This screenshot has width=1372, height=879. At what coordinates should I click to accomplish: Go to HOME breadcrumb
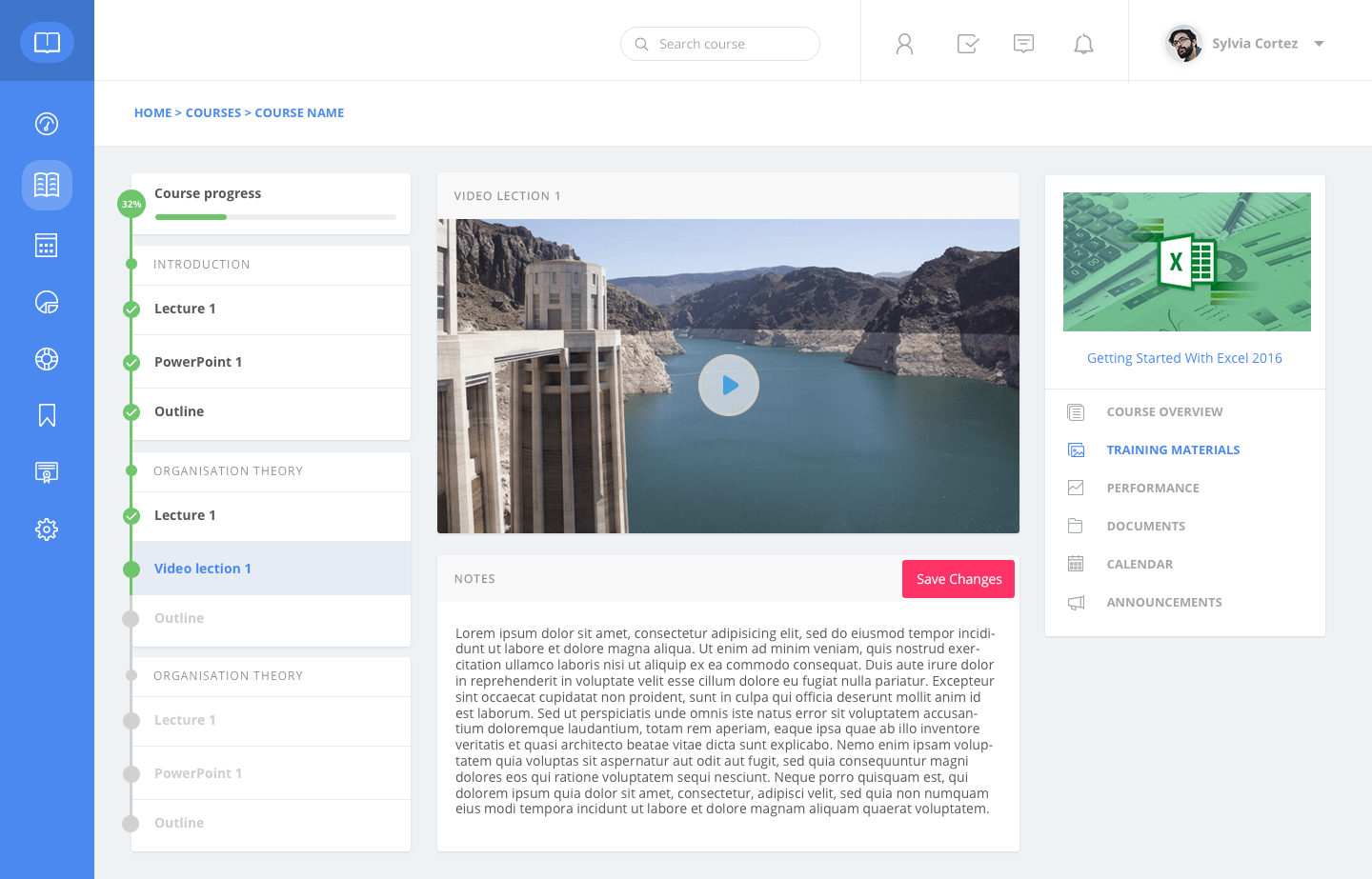click(x=152, y=112)
